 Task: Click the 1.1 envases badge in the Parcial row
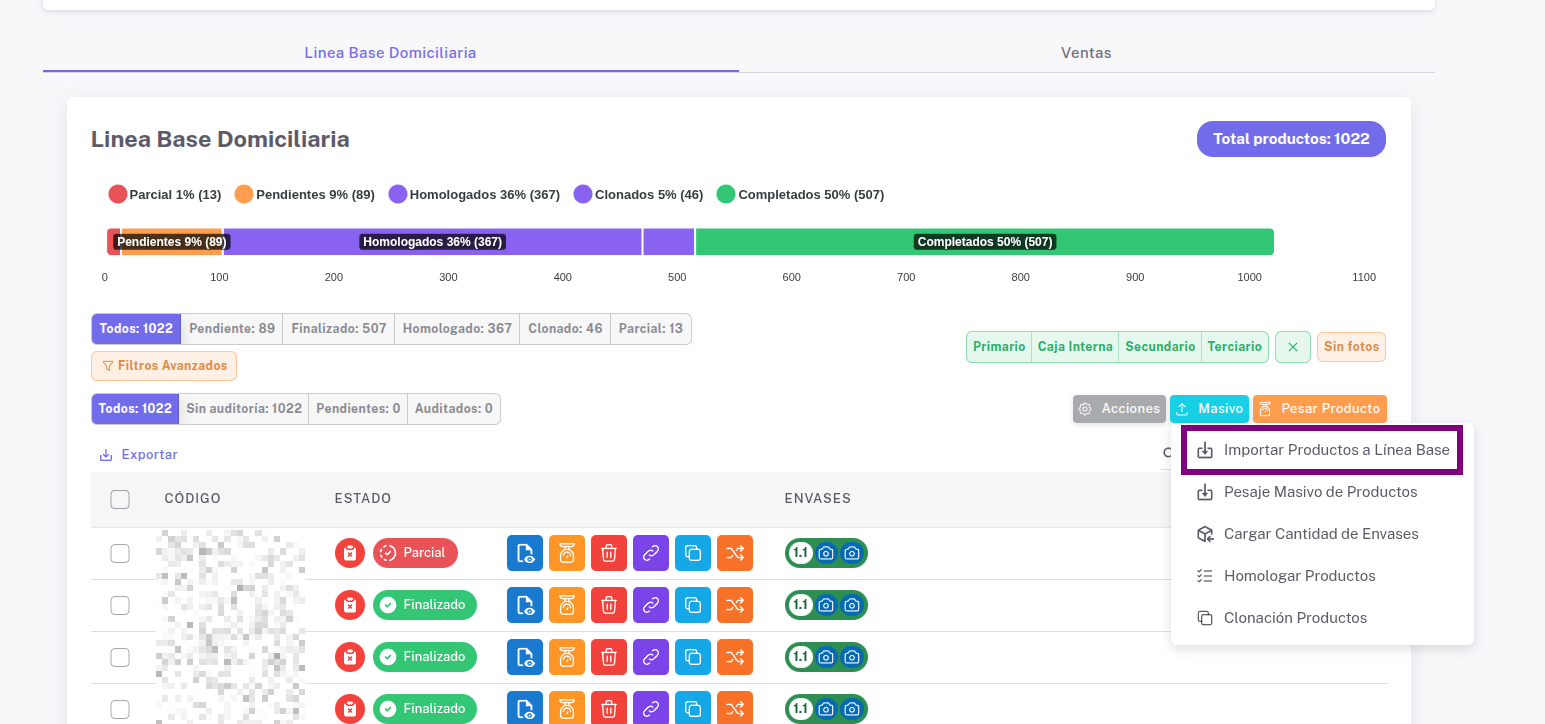[x=800, y=553]
